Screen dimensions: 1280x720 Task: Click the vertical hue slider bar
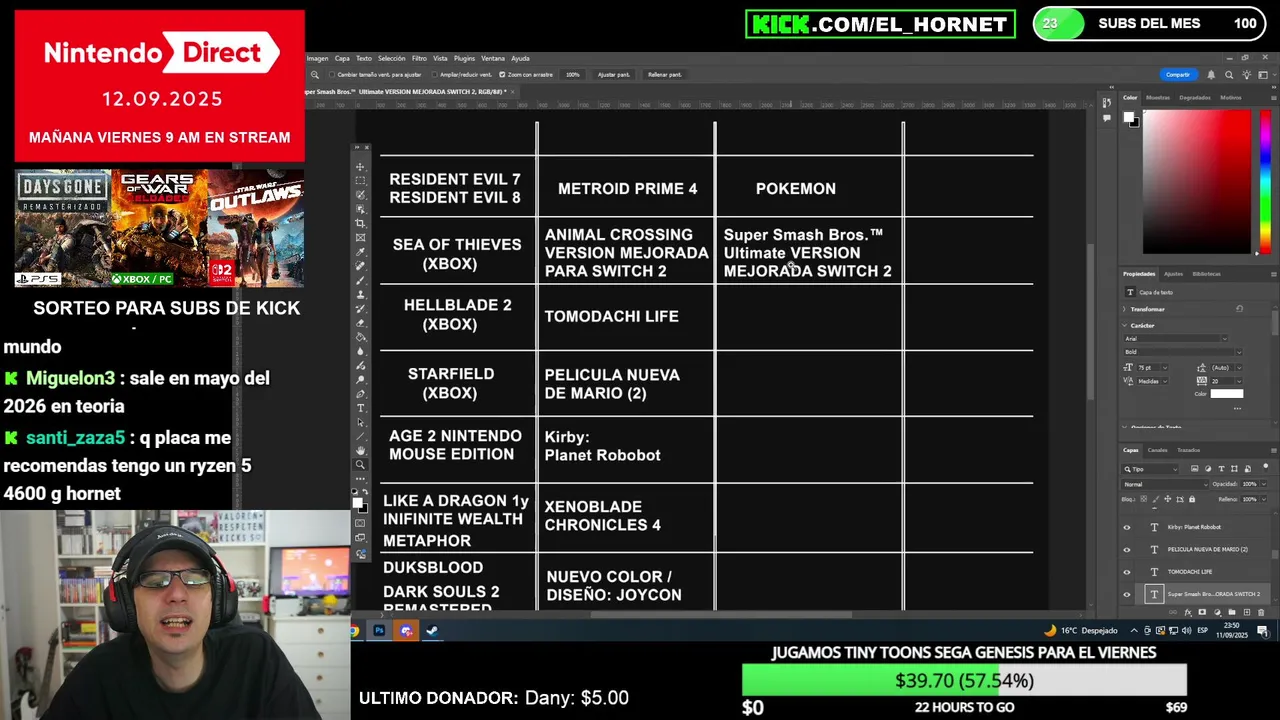click(x=1265, y=181)
